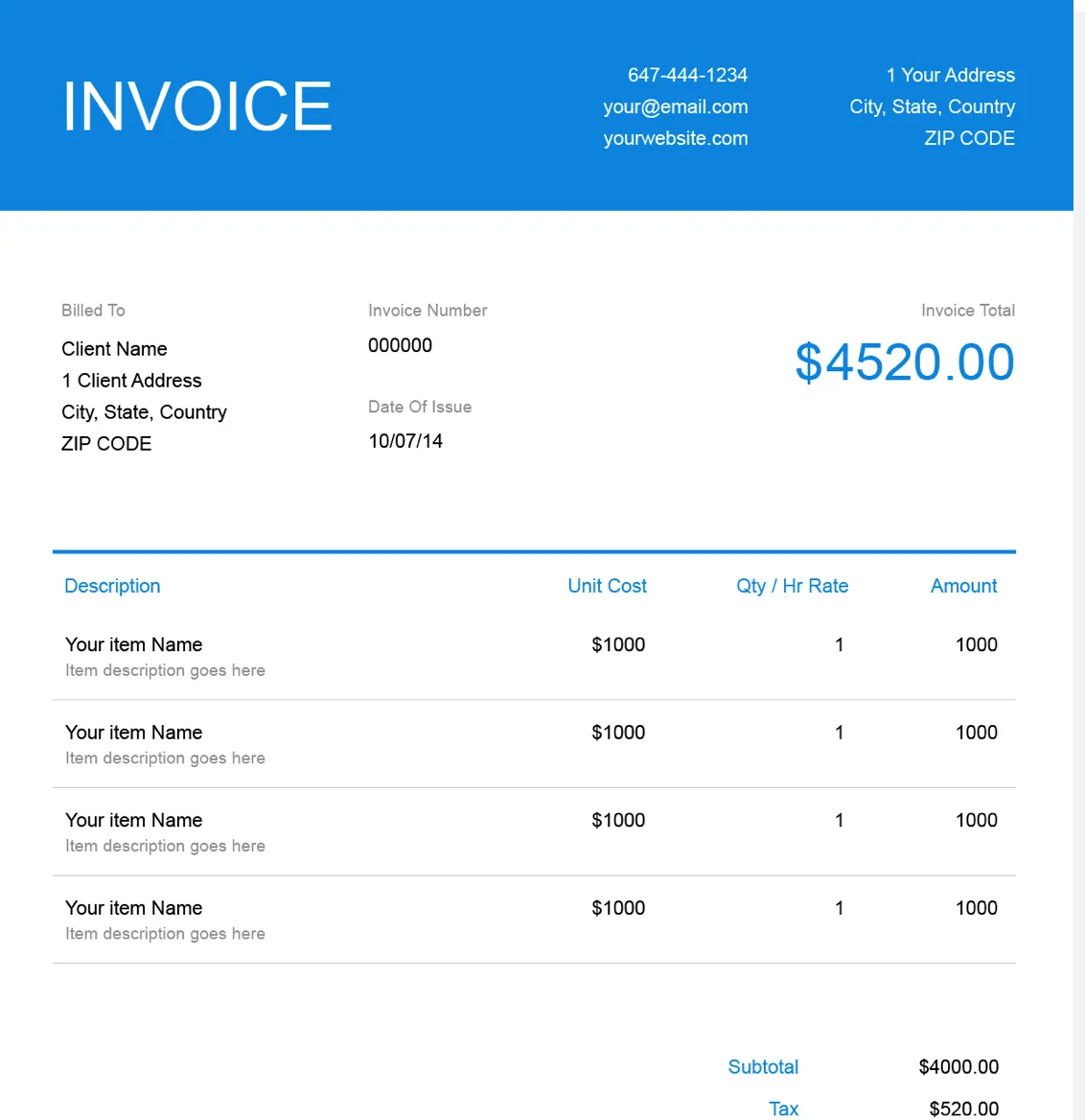Click the Amount column header
Viewport: 1085px width, 1120px height.
pos(963,586)
